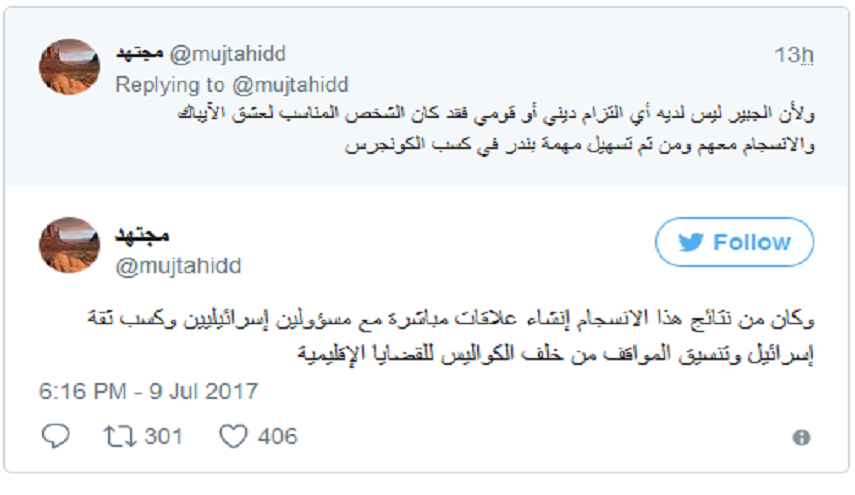Open the tweet info icon
The width and height of the screenshot is (855, 495).
coord(800,437)
